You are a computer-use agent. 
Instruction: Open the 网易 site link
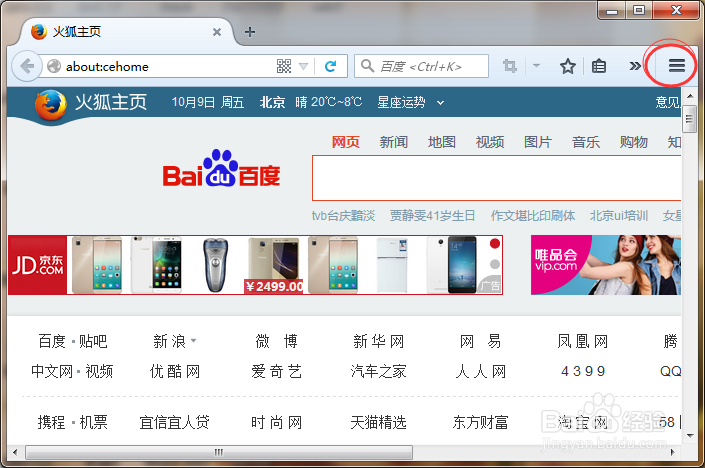pos(480,341)
